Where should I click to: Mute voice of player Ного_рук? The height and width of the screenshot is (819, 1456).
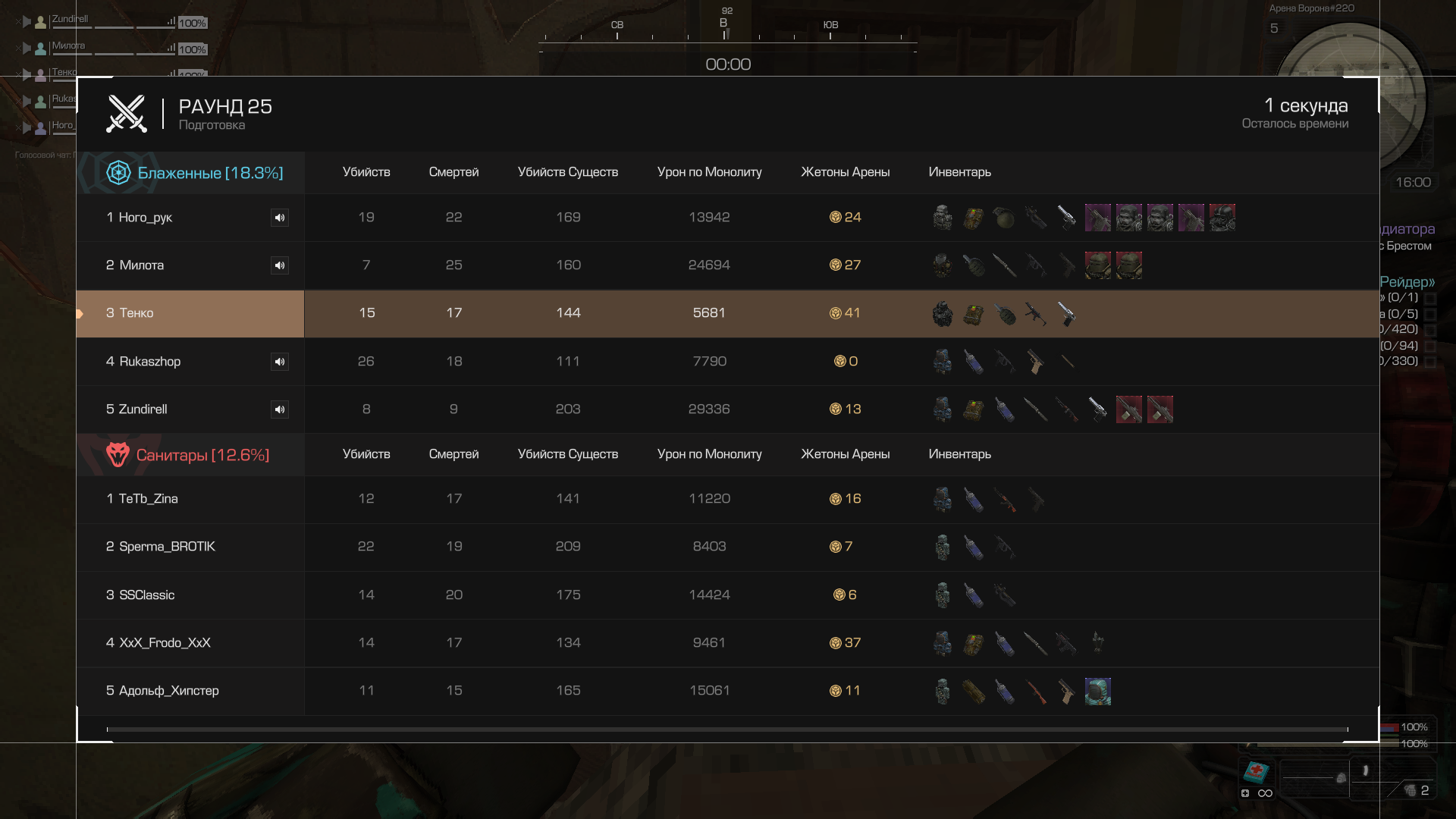click(280, 218)
